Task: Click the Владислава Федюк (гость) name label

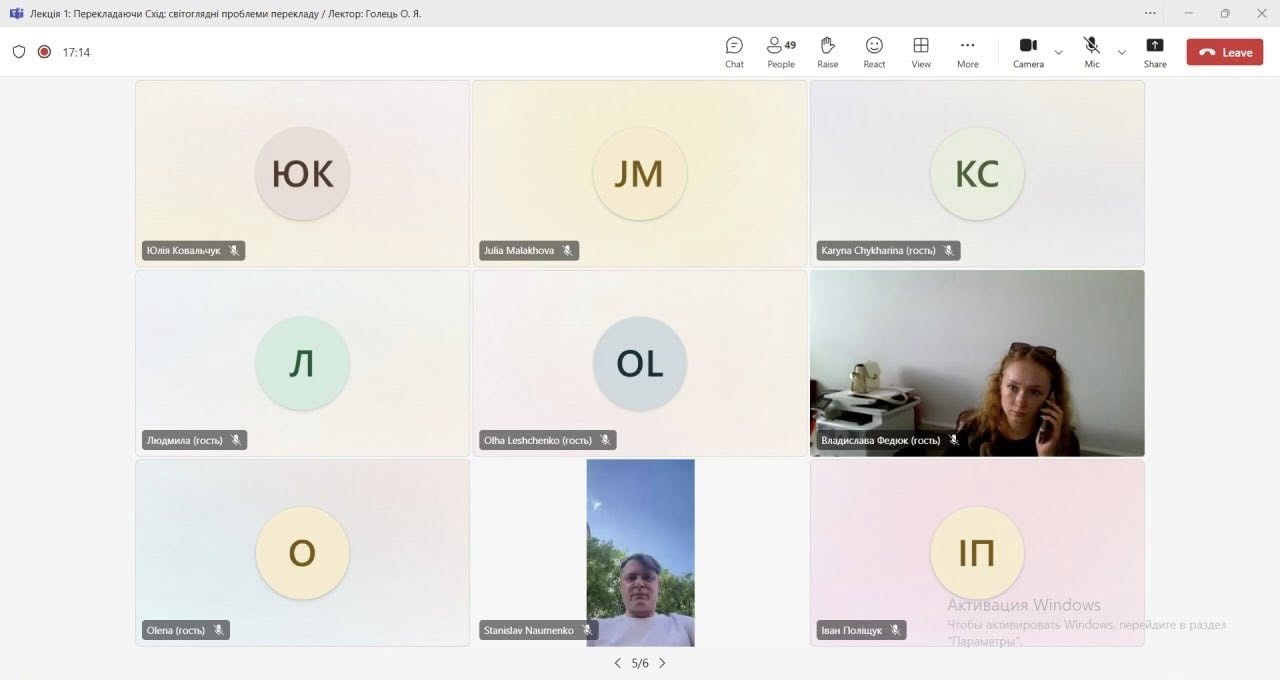Action: 881,440
